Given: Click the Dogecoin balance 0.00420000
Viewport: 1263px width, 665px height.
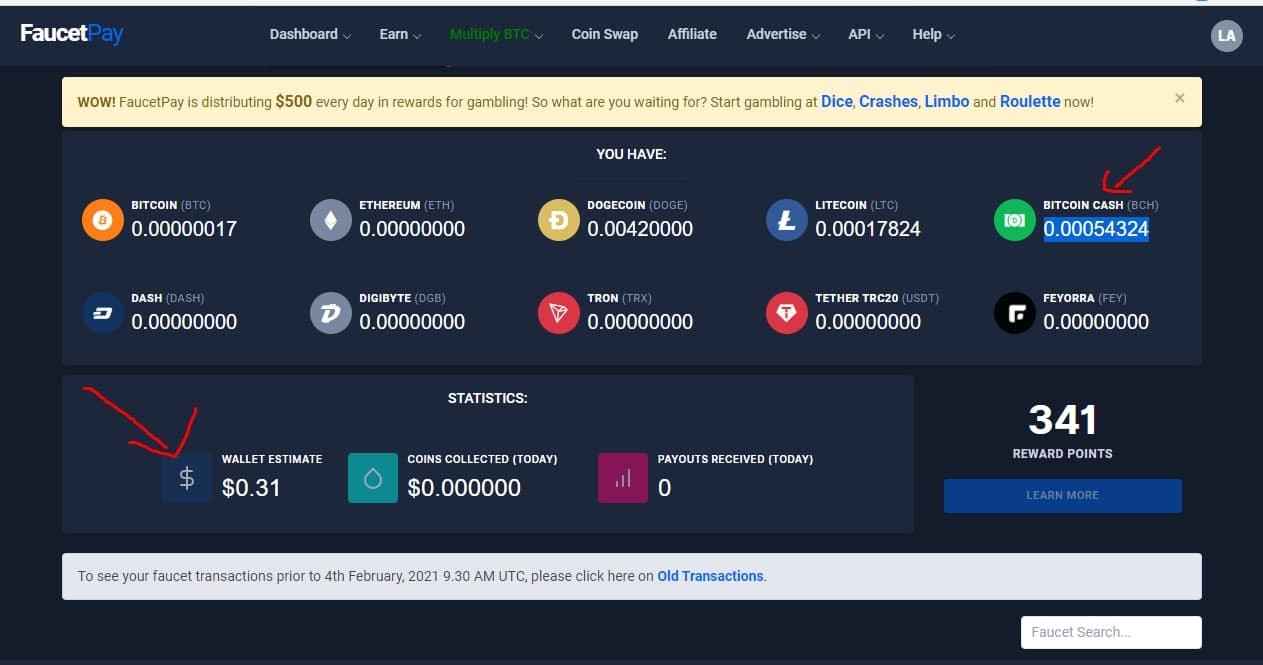Looking at the screenshot, I should click(x=640, y=229).
